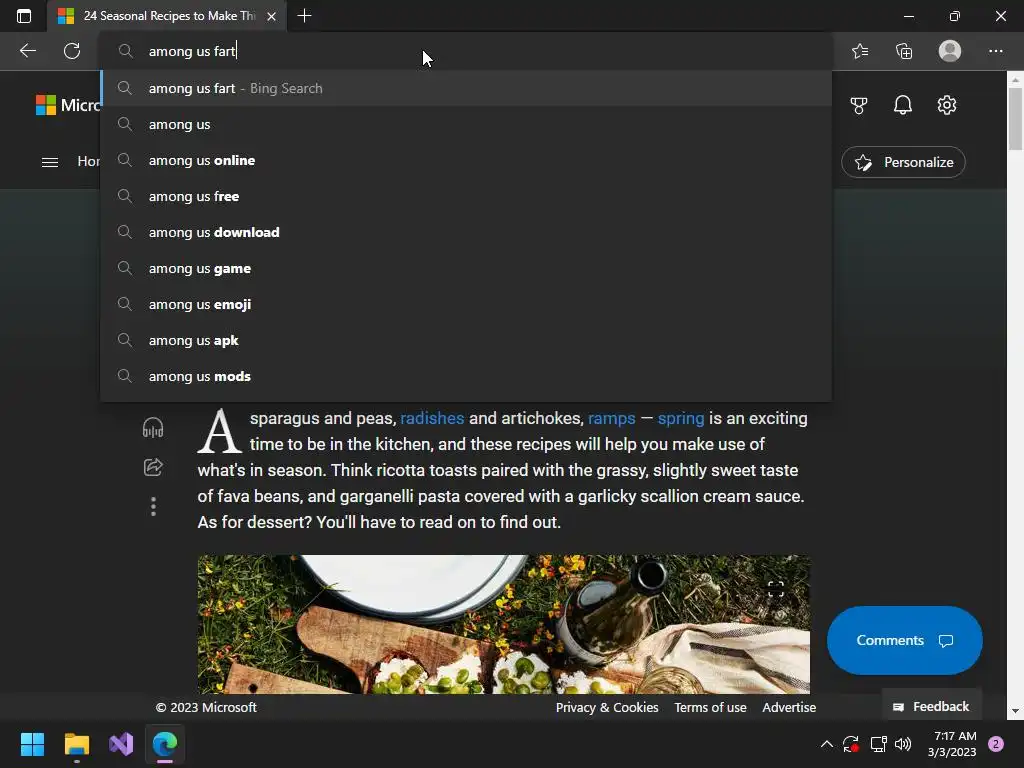Open Terms of use link

[710, 707]
